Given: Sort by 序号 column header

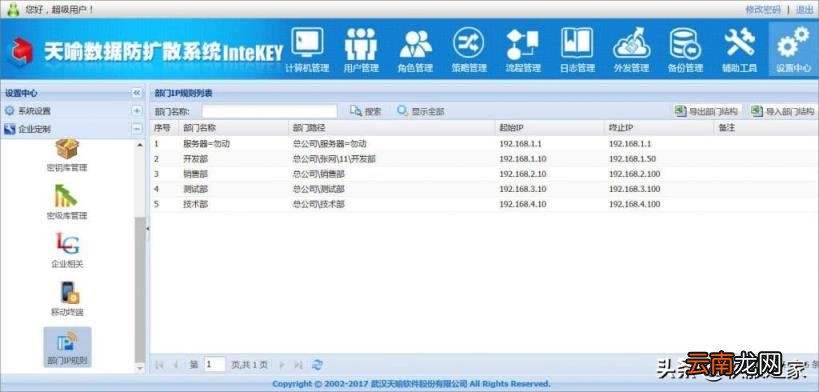Looking at the screenshot, I should tap(164, 128).
